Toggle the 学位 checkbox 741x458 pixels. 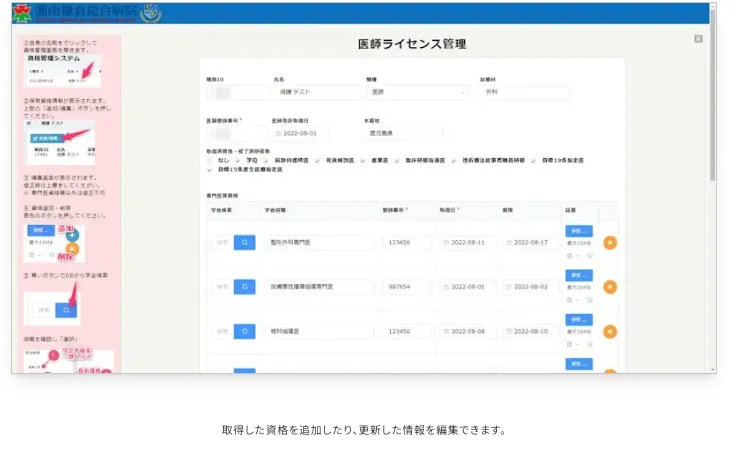(238, 161)
